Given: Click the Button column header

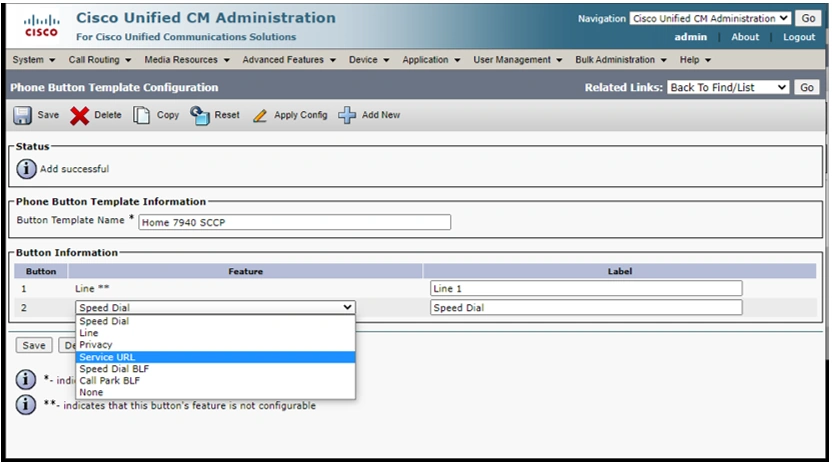Looking at the screenshot, I should (x=41, y=271).
